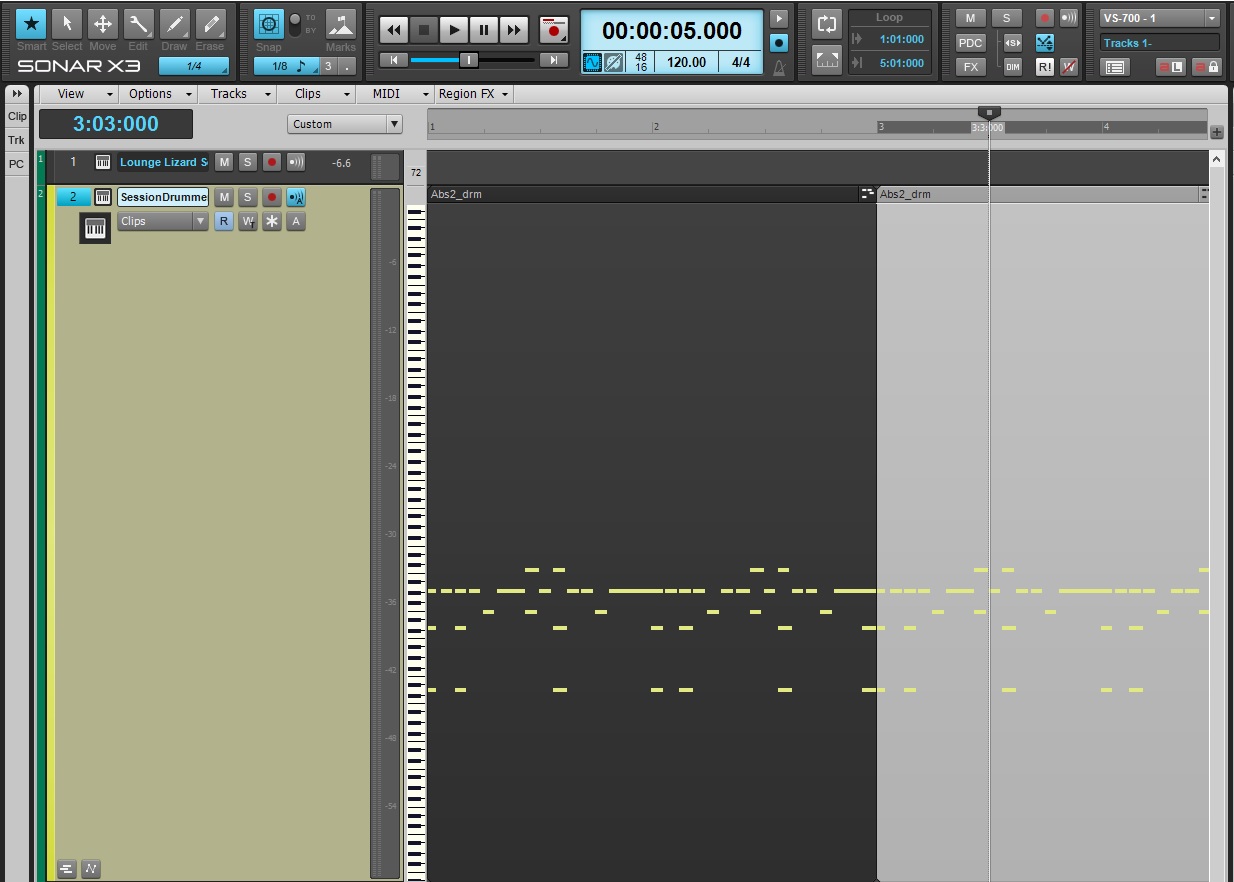This screenshot has height=882, width=1234.
Task: Add track with plus button at ruler
Action: pyautogui.click(x=1217, y=132)
